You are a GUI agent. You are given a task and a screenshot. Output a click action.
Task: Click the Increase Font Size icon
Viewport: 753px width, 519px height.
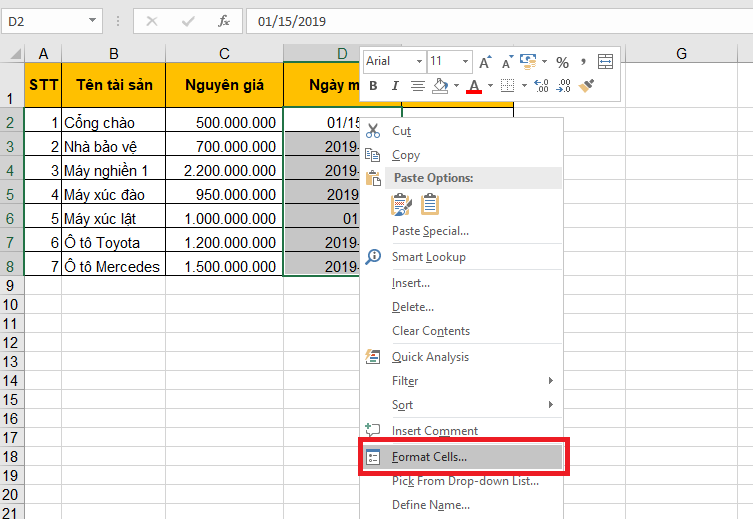(485, 62)
